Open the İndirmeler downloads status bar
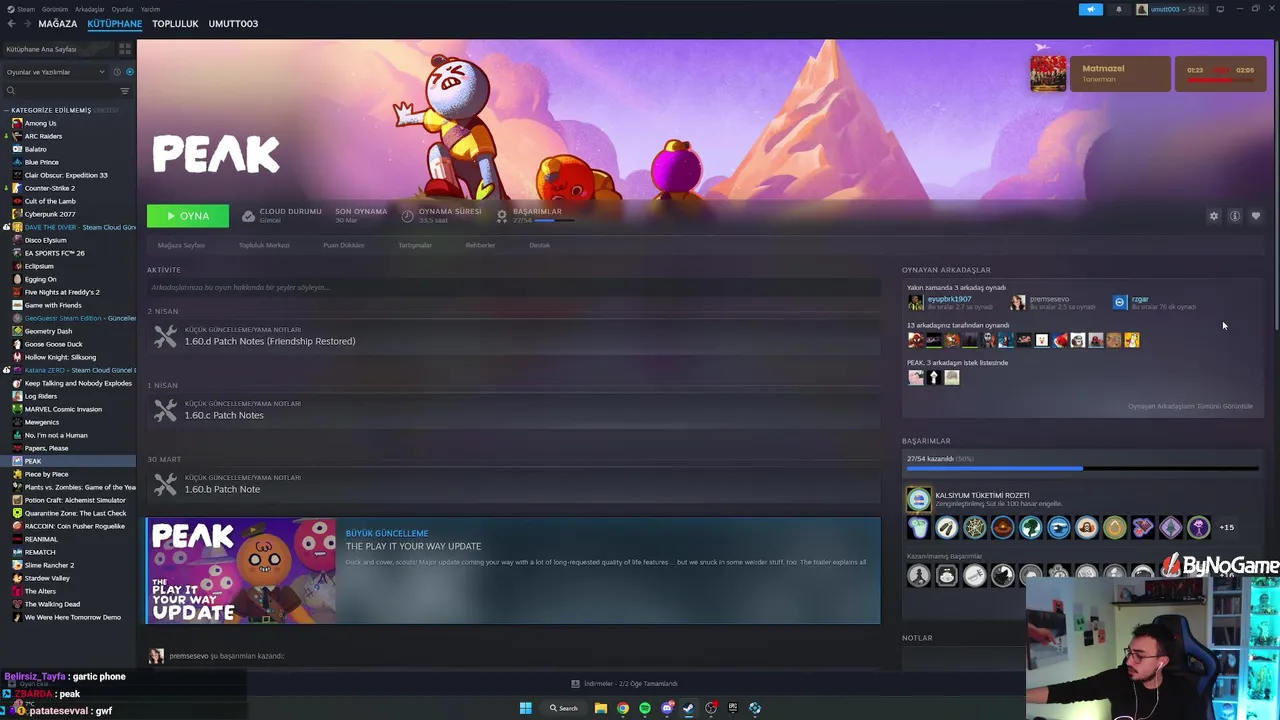This screenshot has width=1280, height=720. point(625,684)
